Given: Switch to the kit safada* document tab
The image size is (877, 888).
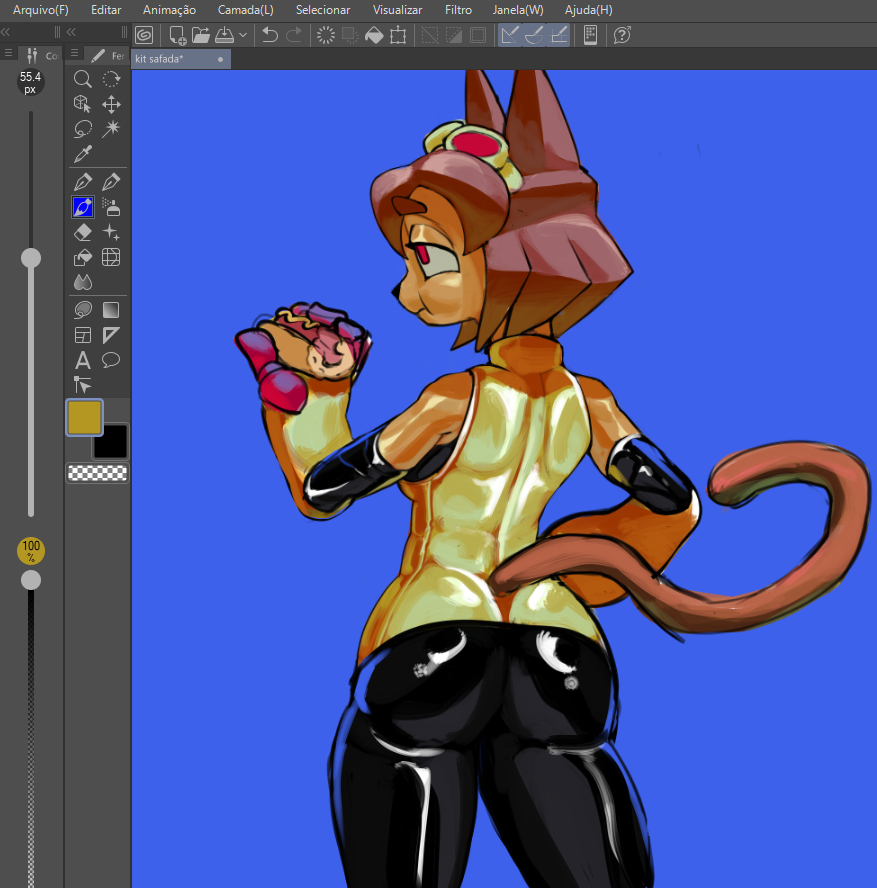Looking at the screenshot, I should (181, 59).
